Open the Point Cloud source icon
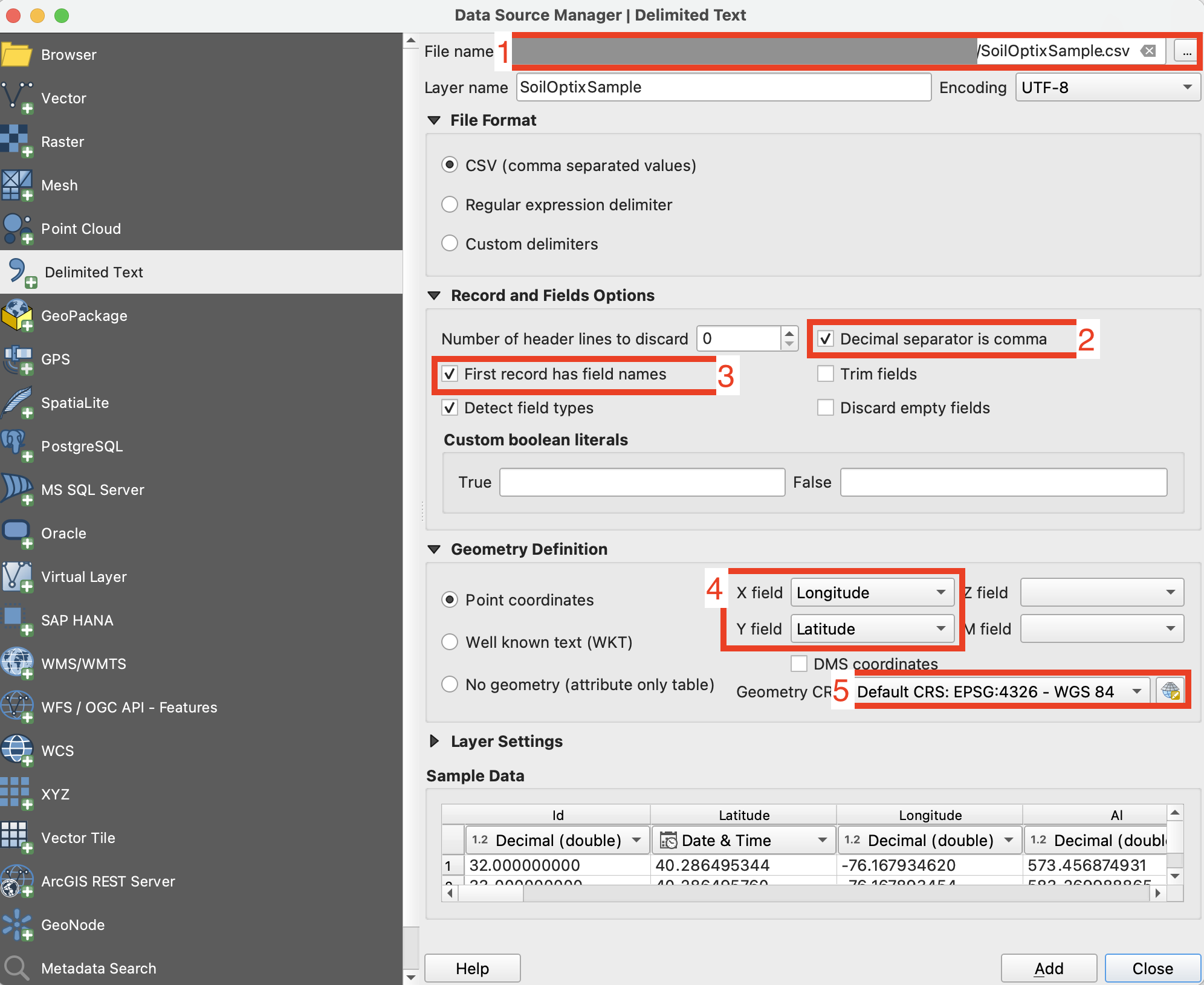Screen dimensions: 1204x985 point(17,228)
